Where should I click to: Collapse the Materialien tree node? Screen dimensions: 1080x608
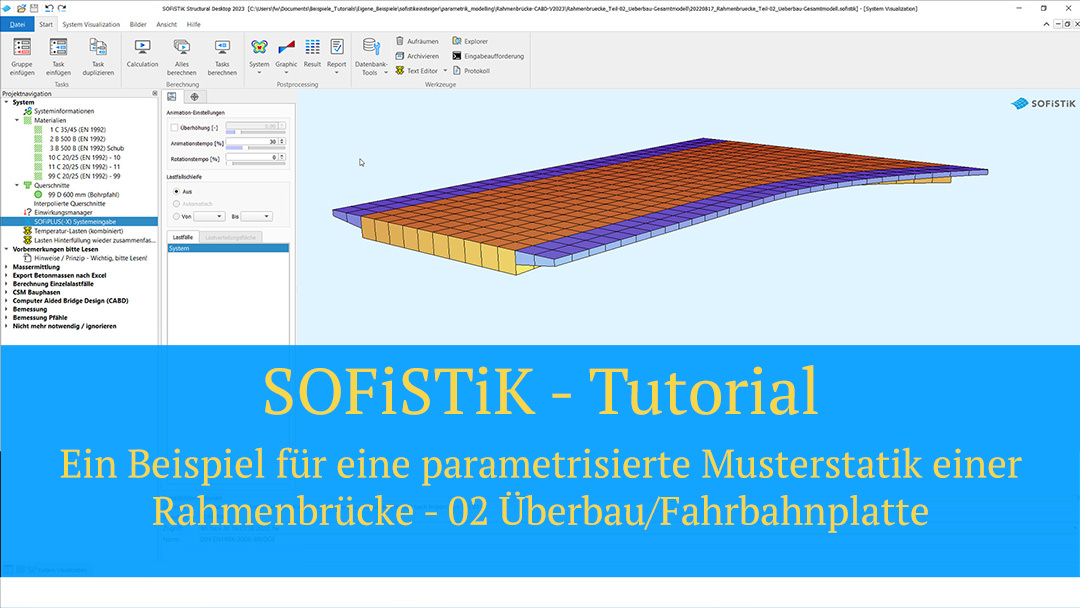pos(16,120)
